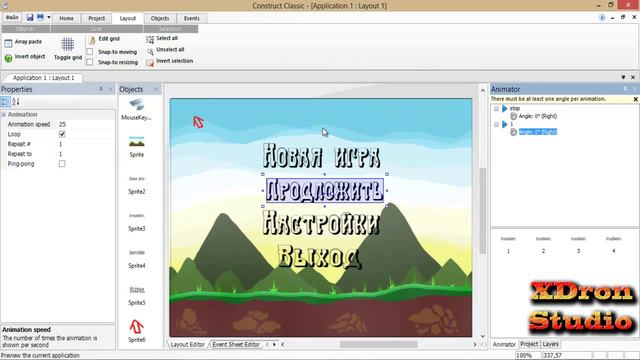Select the stop animation in Animator
Screen dimensions: 640x360
pyautogui.click(x=515, y=108)
